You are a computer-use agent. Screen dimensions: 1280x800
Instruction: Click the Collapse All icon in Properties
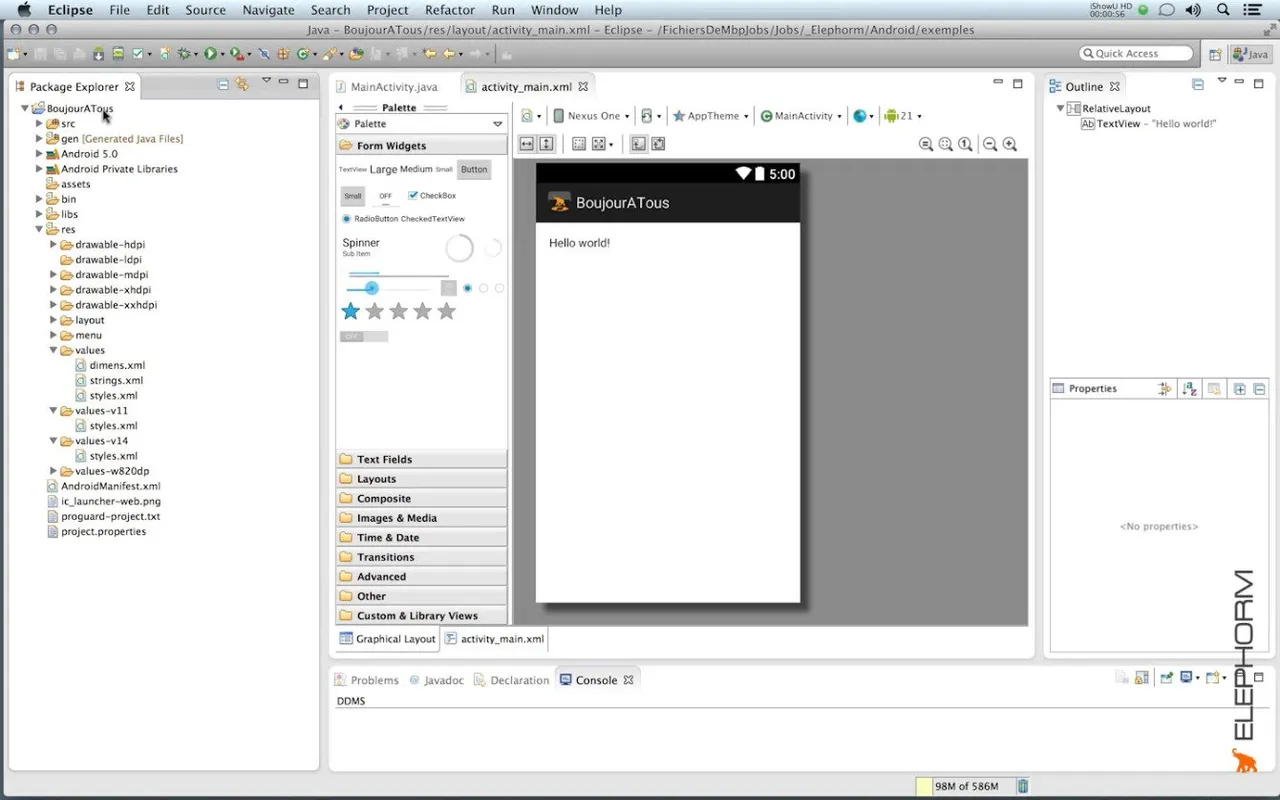(1259, 389)
